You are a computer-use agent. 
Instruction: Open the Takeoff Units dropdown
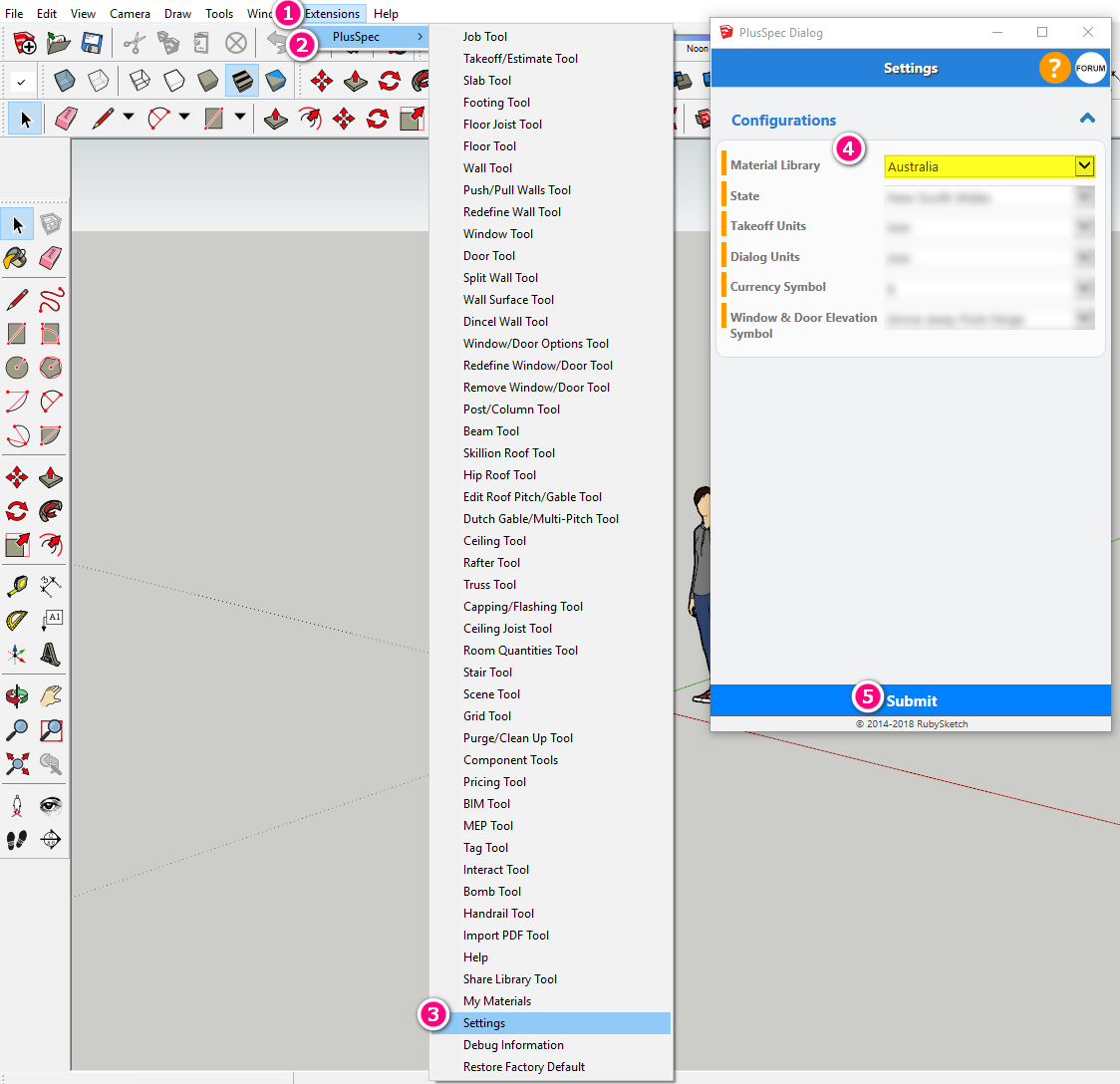(989, 227)
